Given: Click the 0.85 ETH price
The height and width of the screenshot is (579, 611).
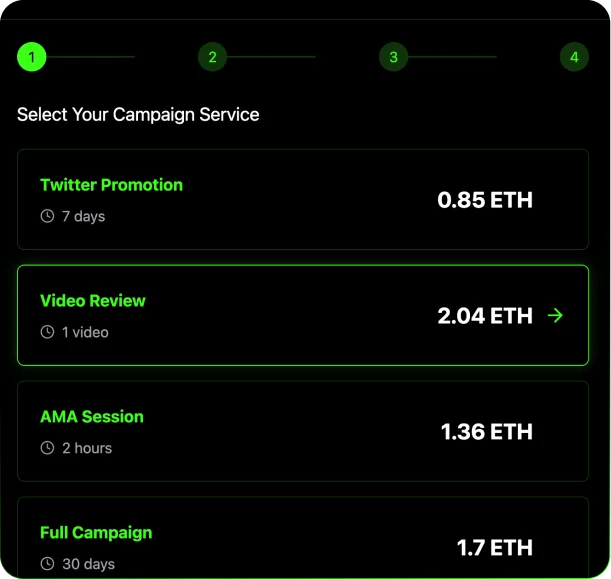Looking at the screenshot, I should (x=485, y=200).
